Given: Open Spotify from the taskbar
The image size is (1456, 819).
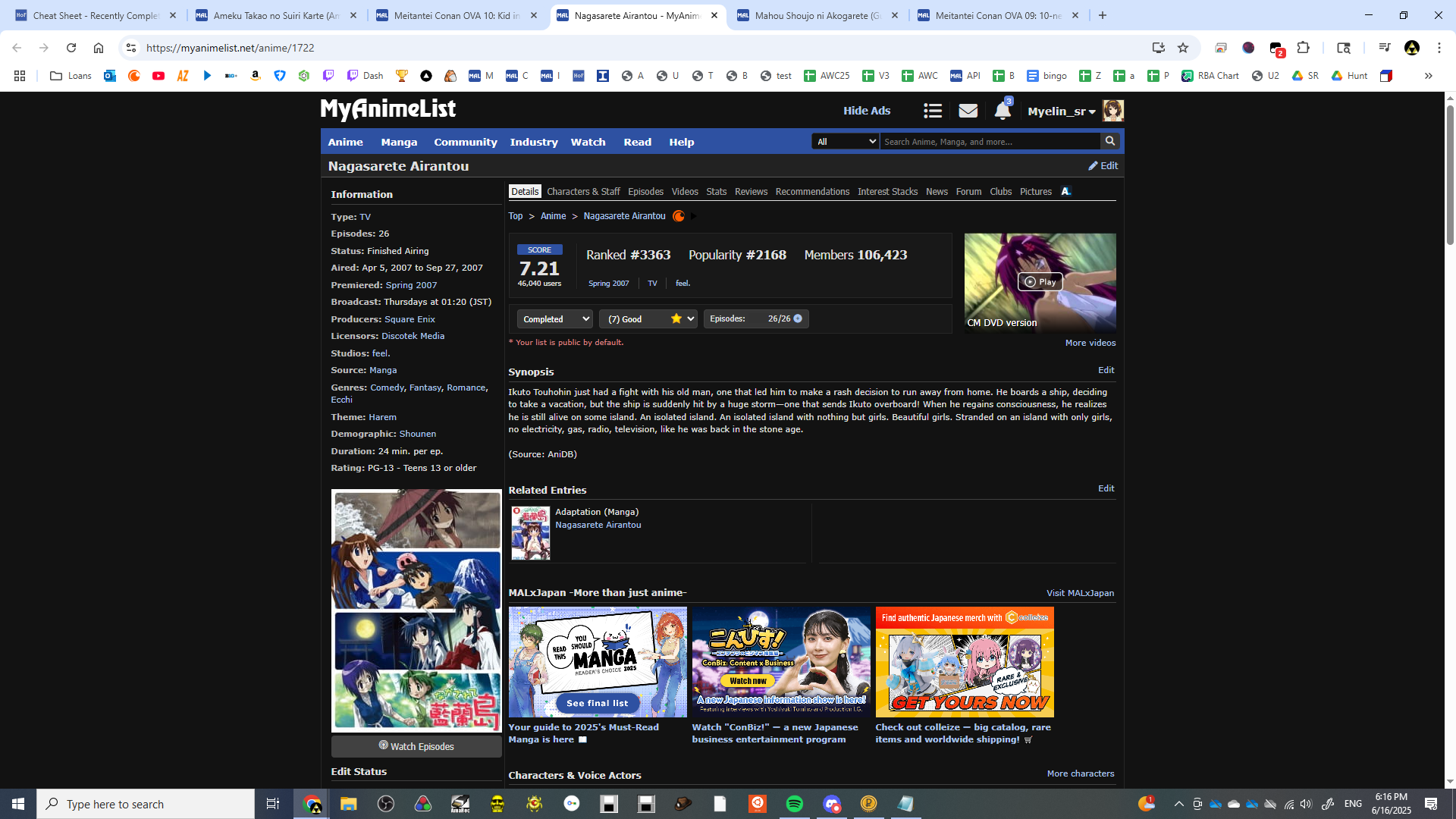Looking at the screenshot, I should click(x=794, y=804).
